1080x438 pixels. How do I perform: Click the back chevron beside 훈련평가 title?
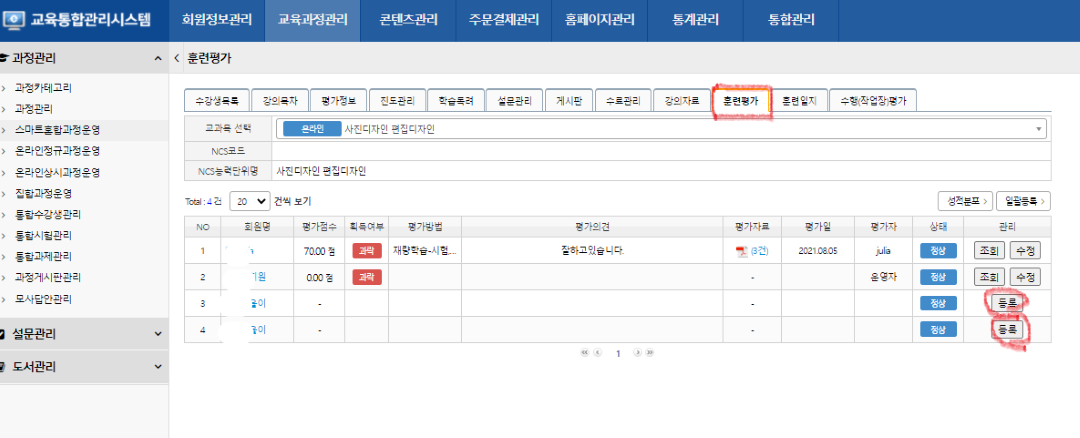[x=177, y=59]
